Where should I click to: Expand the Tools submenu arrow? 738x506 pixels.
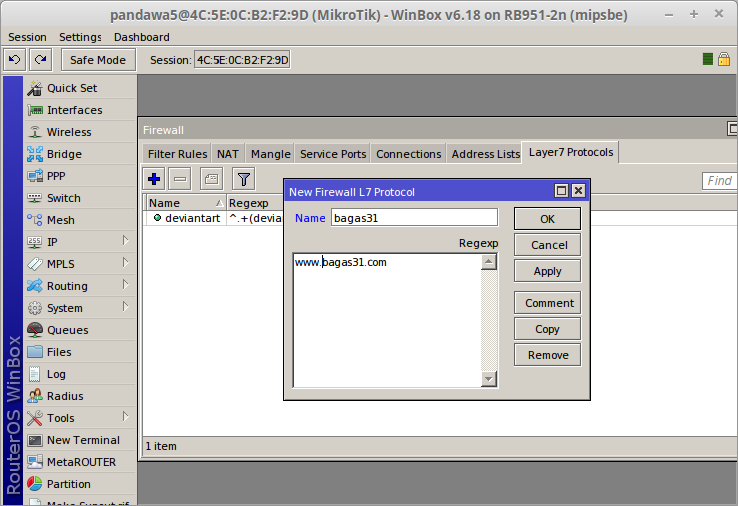tap(125, 417)
